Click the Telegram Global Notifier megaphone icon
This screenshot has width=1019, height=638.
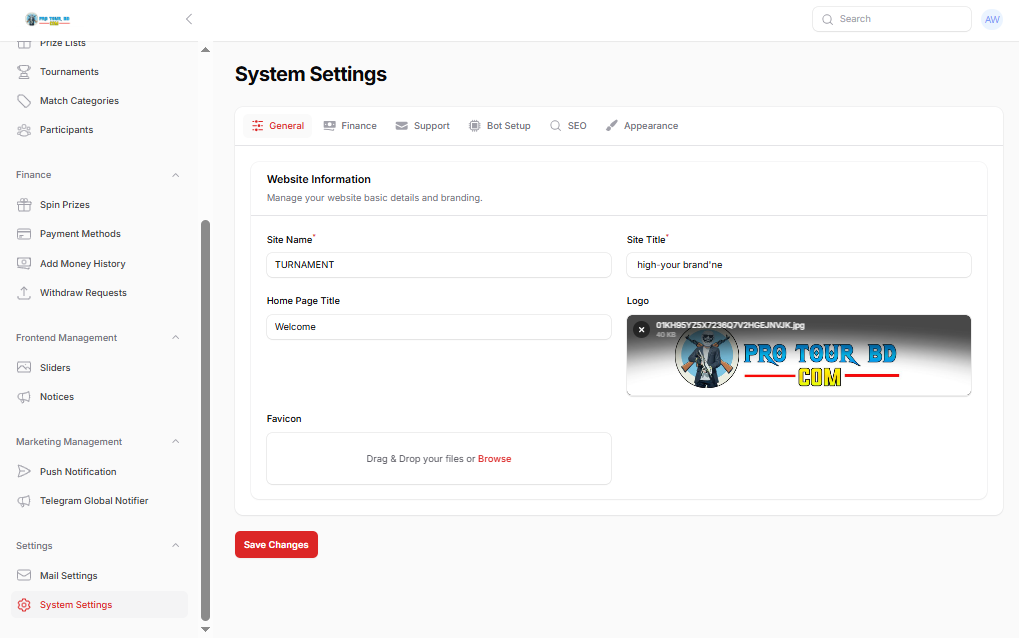tap(24, 501)
